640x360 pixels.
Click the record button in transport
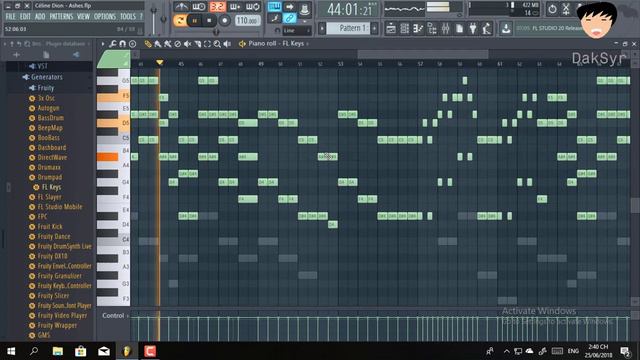[x=224, y=20]
